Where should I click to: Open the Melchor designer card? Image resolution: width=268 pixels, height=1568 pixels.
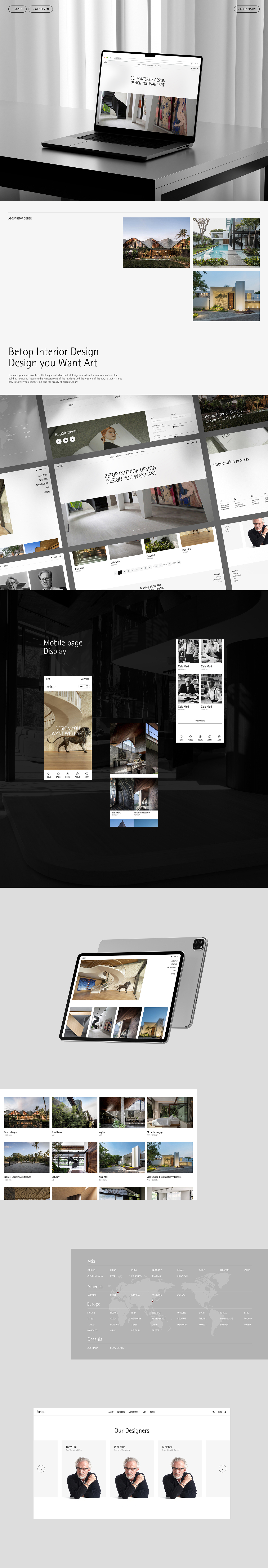(x=180, y=1470)
